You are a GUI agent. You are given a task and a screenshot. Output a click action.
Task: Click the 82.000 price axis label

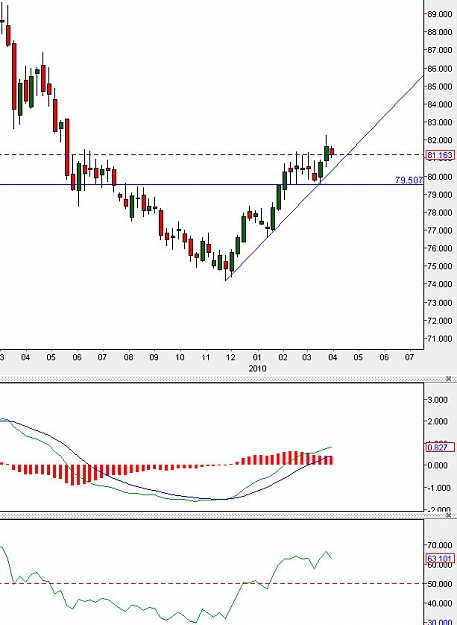(440, 140)
